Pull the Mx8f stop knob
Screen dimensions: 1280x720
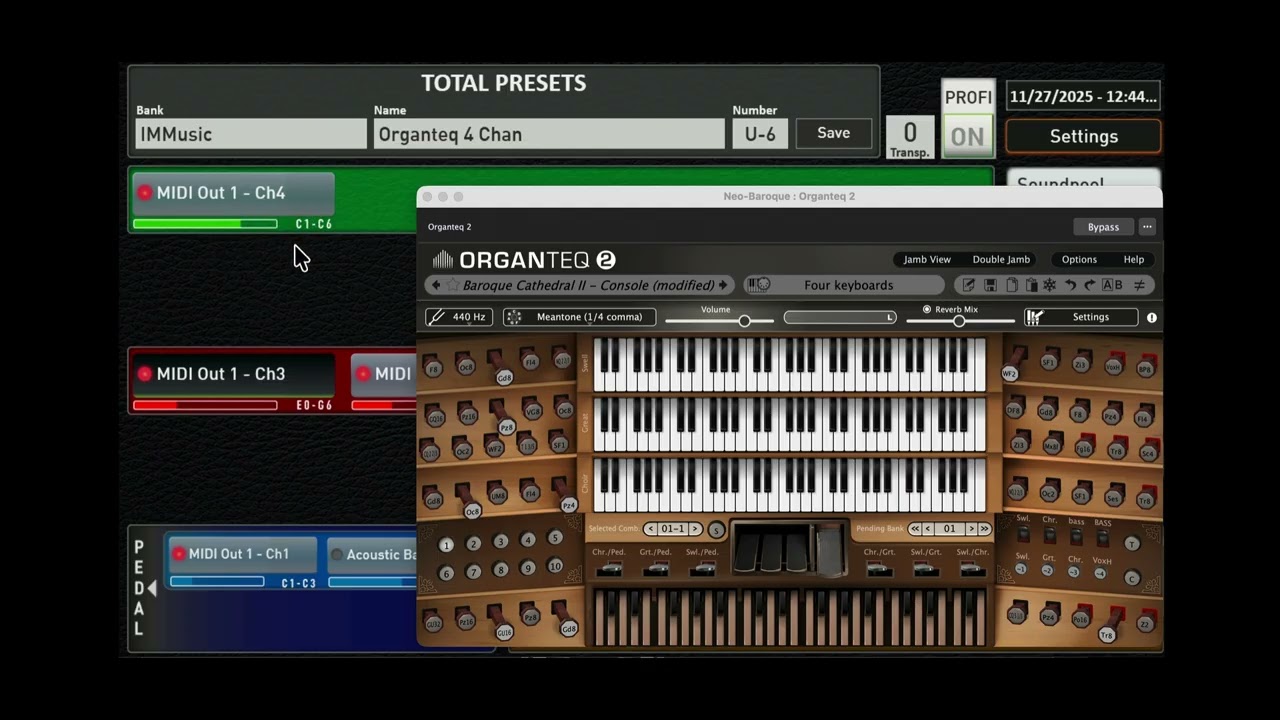tap(1052, 446)
